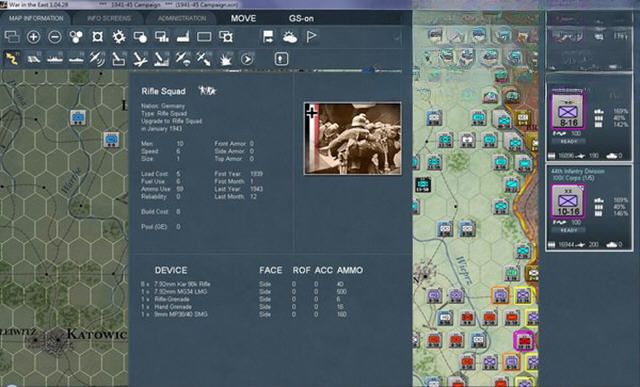Open the weather cloud and sun icon
640x387 pixels.
tap(290, 37)
